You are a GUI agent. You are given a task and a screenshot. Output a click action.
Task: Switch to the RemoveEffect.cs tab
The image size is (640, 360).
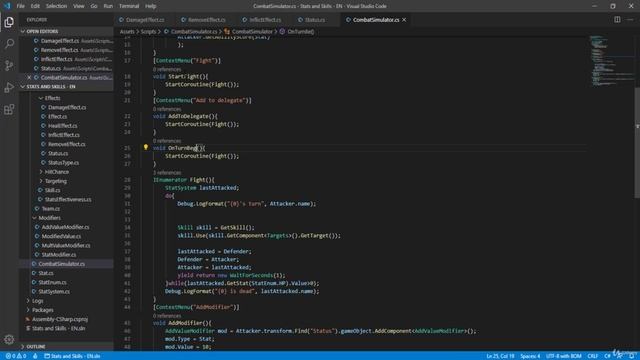[206, 20]
